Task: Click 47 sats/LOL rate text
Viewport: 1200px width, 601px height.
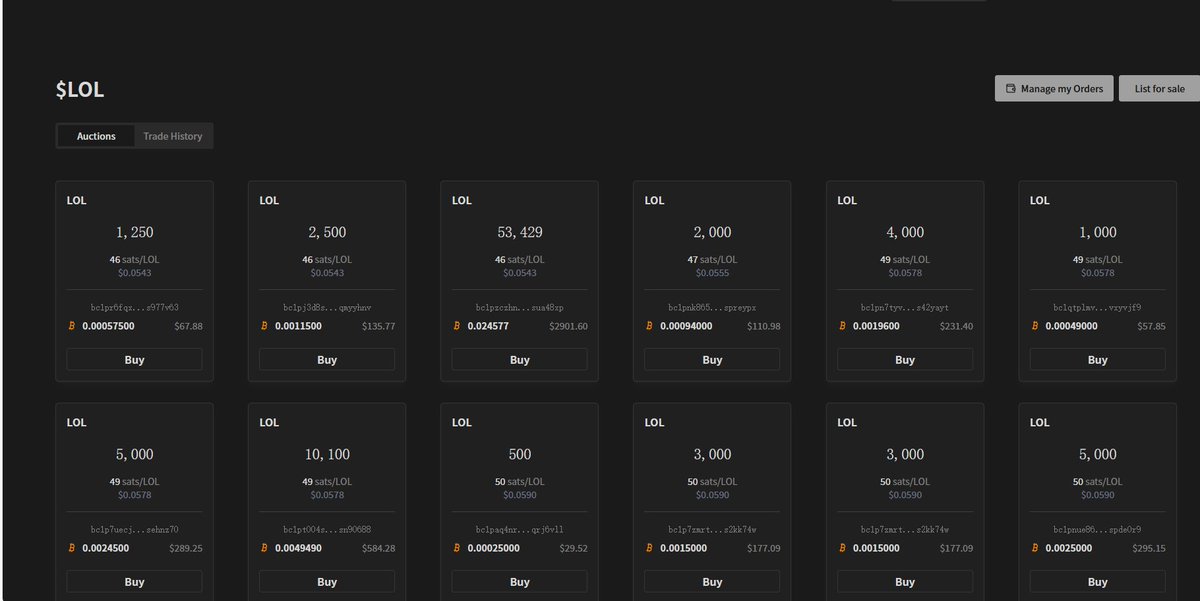Action: tap(712, 259)
